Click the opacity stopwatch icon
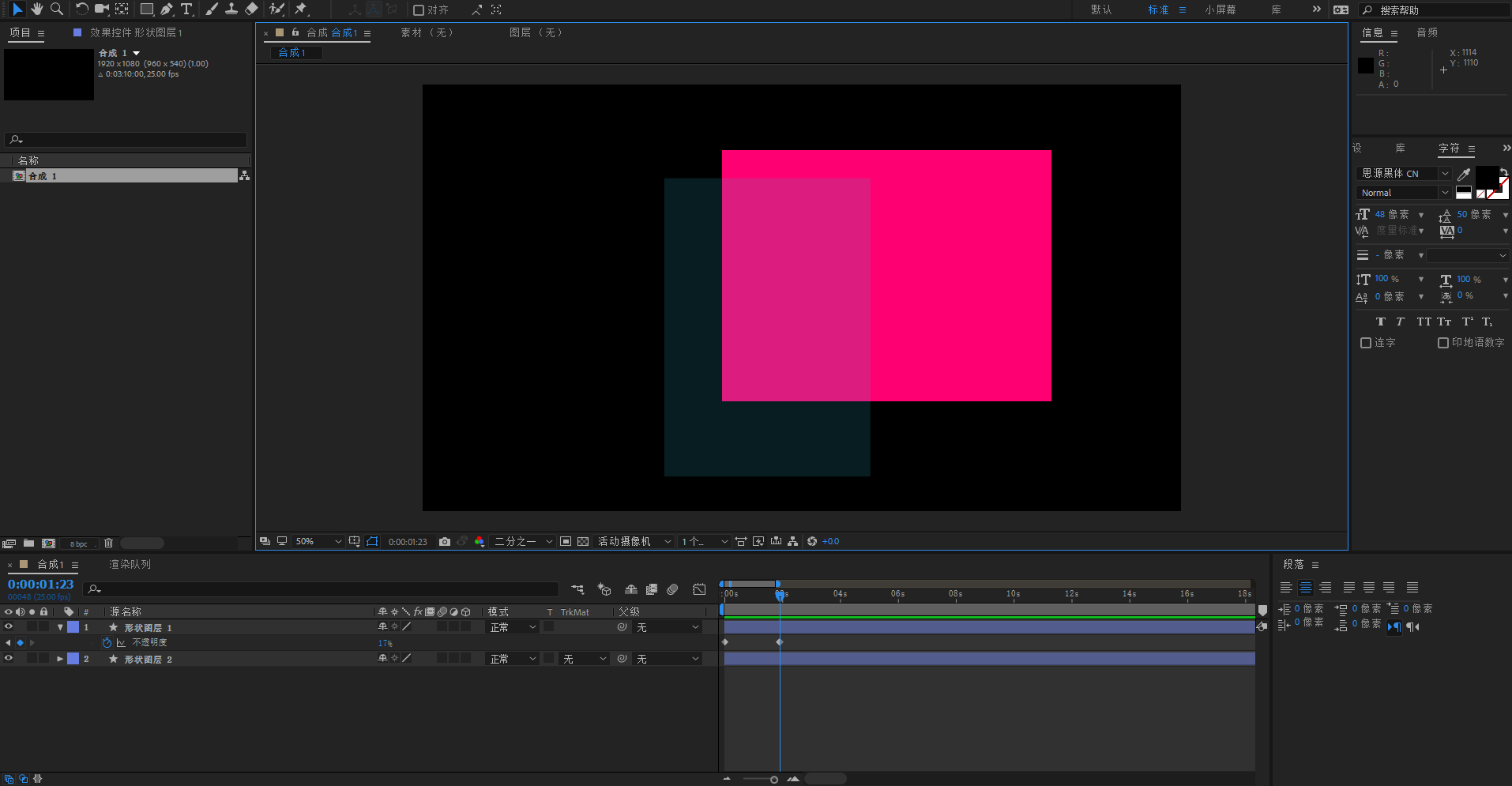Image resolution: width=1512 pixels, height=786 pixels. click(107, 643)
